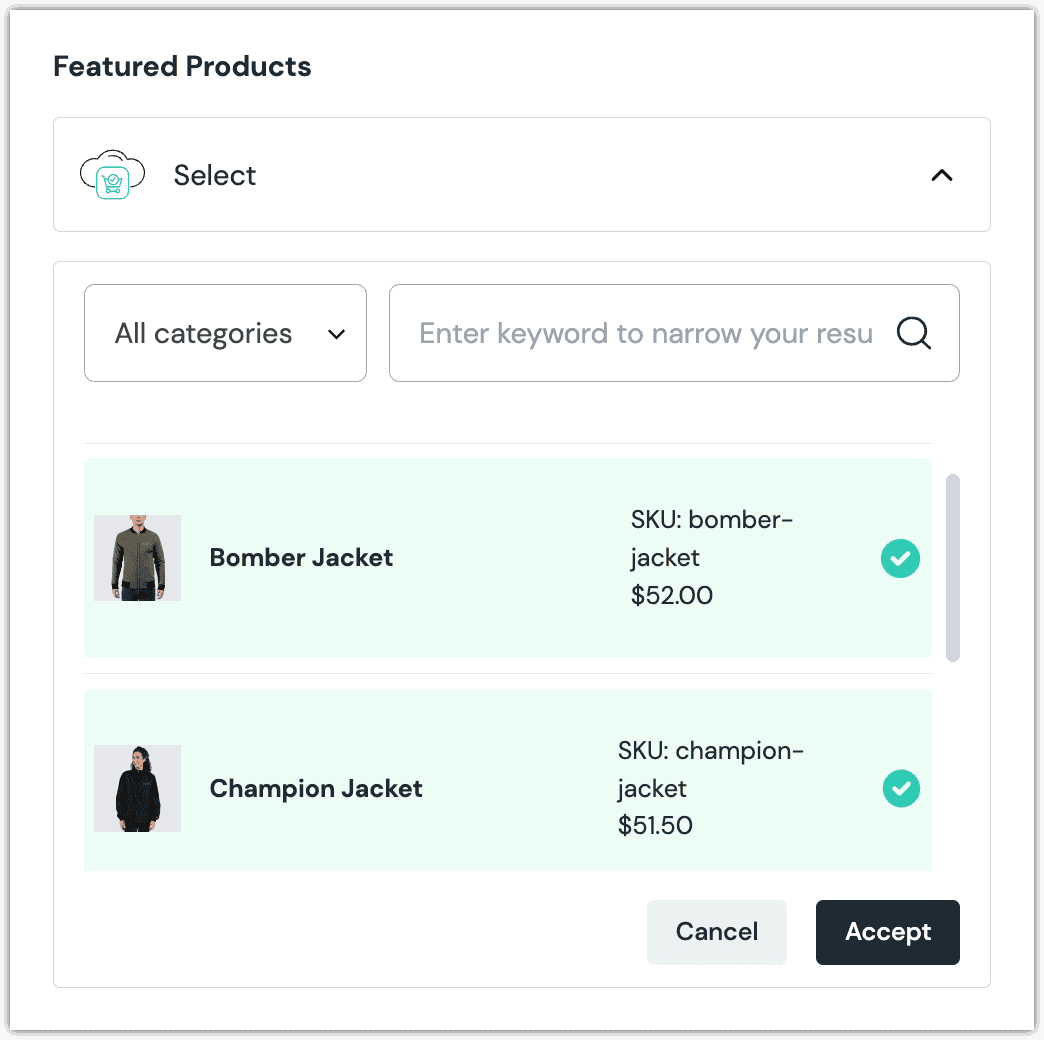Click the Champion Jacket product thumbnail
Screen dimensions: 1044x1040
pos(137,788)
